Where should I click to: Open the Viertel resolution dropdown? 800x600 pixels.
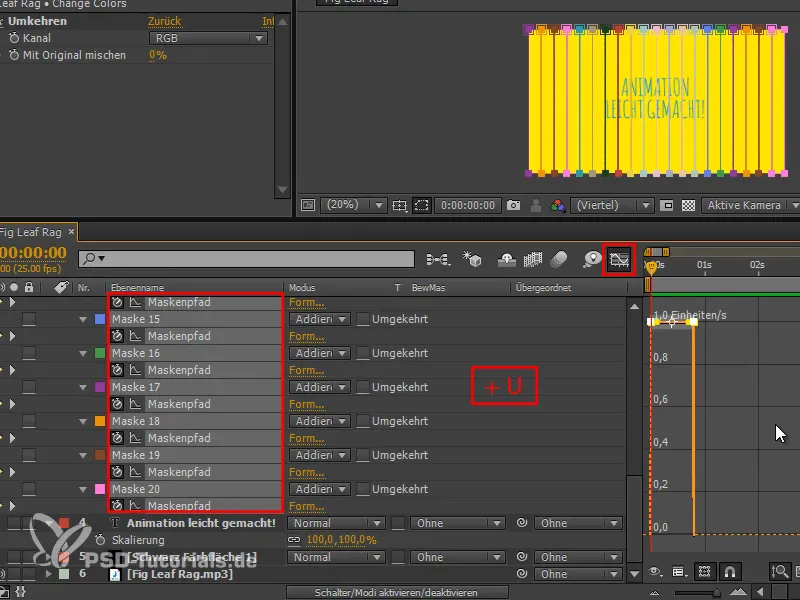(x=612, y=205)
